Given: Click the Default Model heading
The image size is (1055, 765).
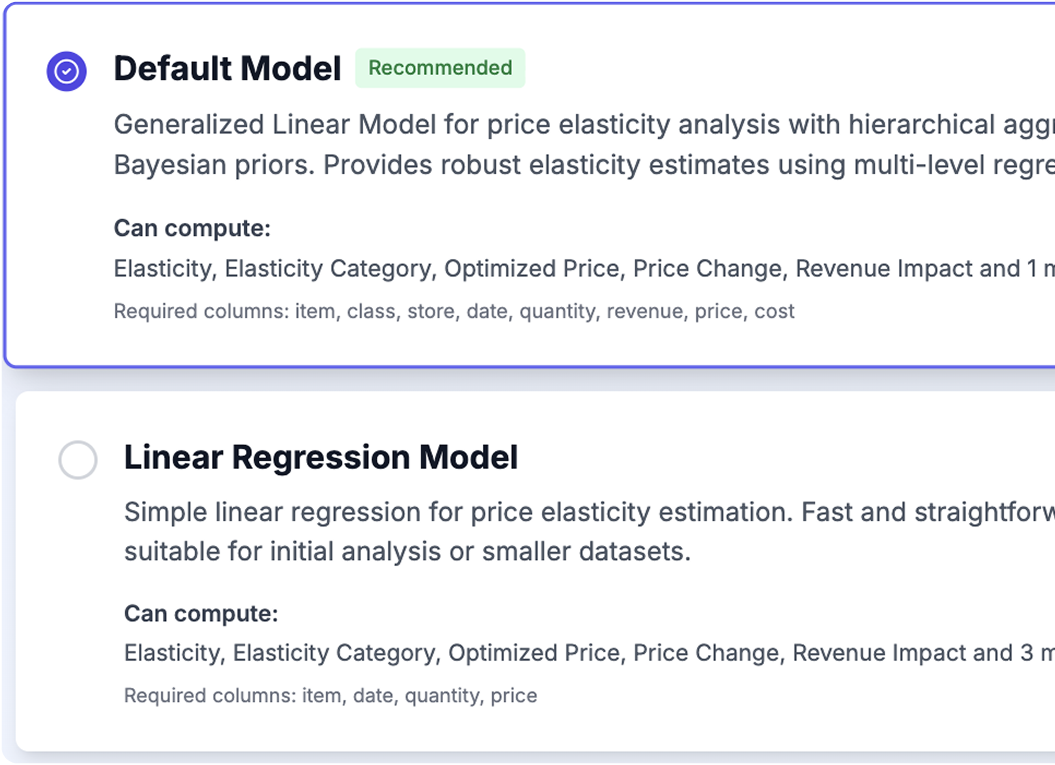Looking at the screenshot, I should tap(226, 69).
